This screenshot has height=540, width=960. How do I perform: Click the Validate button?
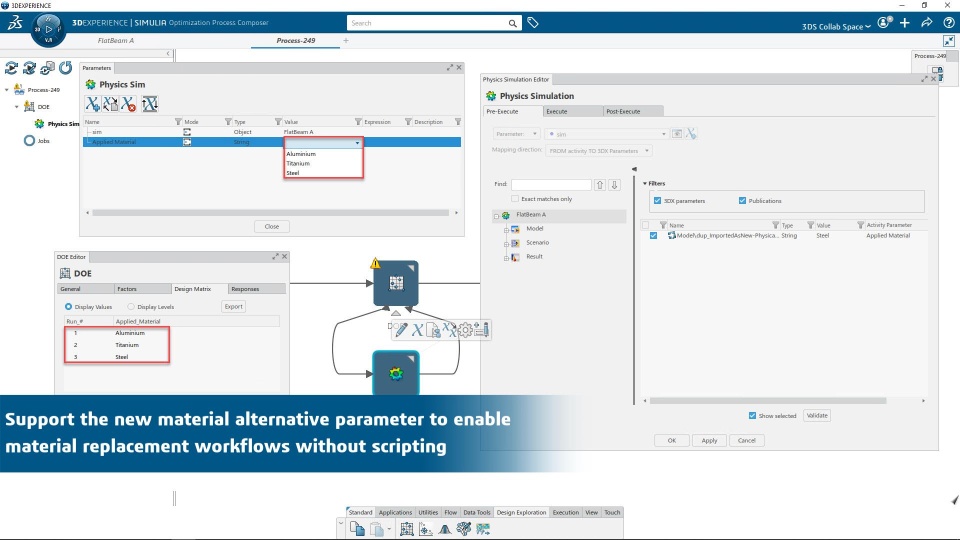coord(817,416)
